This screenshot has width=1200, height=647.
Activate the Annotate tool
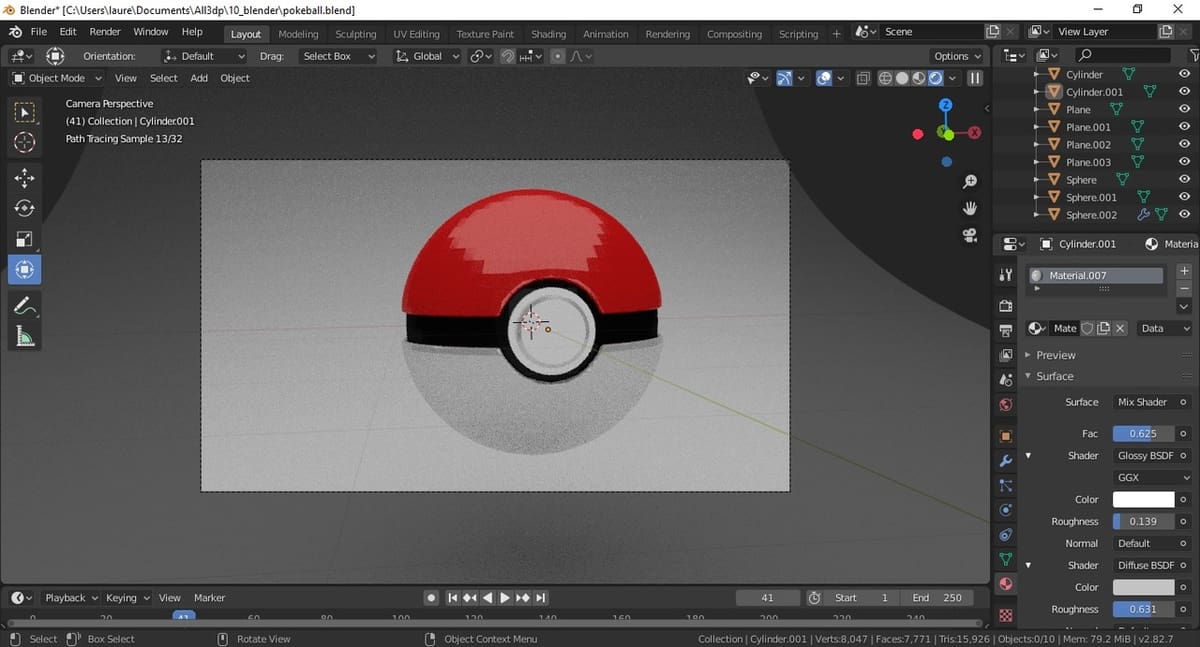(x=25, y=306)
